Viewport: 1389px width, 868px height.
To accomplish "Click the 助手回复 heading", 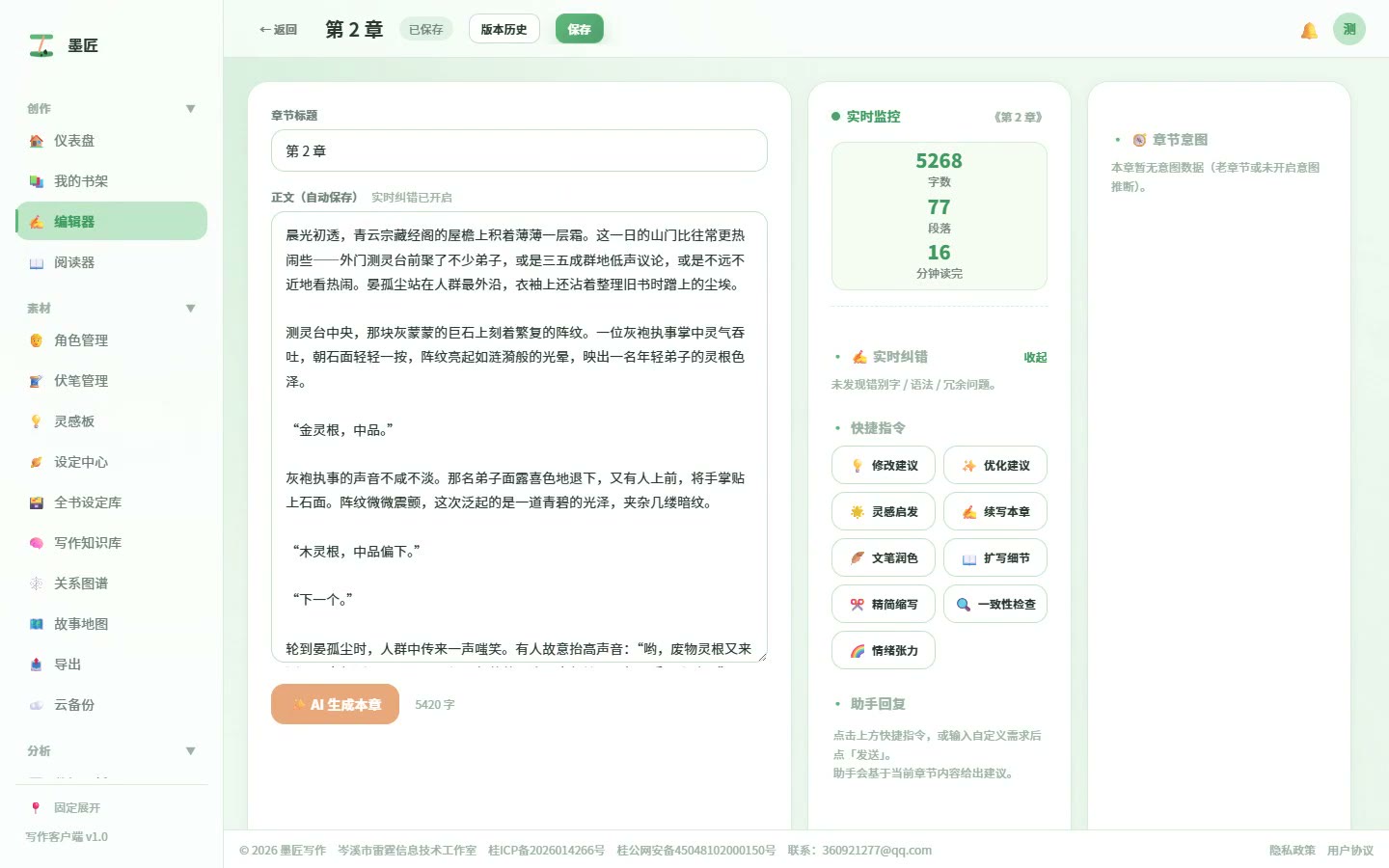I will (x=878, y=704).
